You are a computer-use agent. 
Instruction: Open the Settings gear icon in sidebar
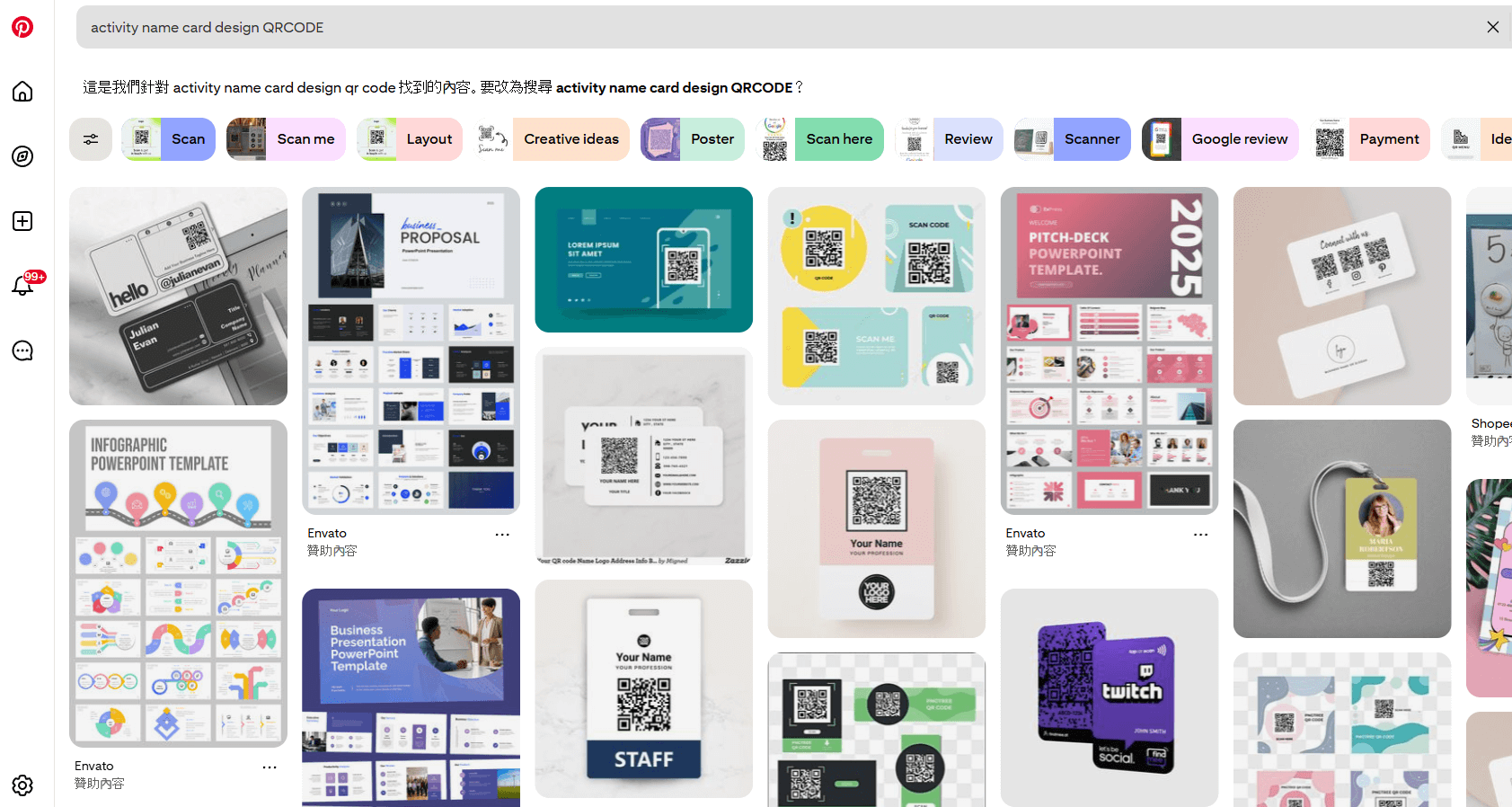coord(22,785)
